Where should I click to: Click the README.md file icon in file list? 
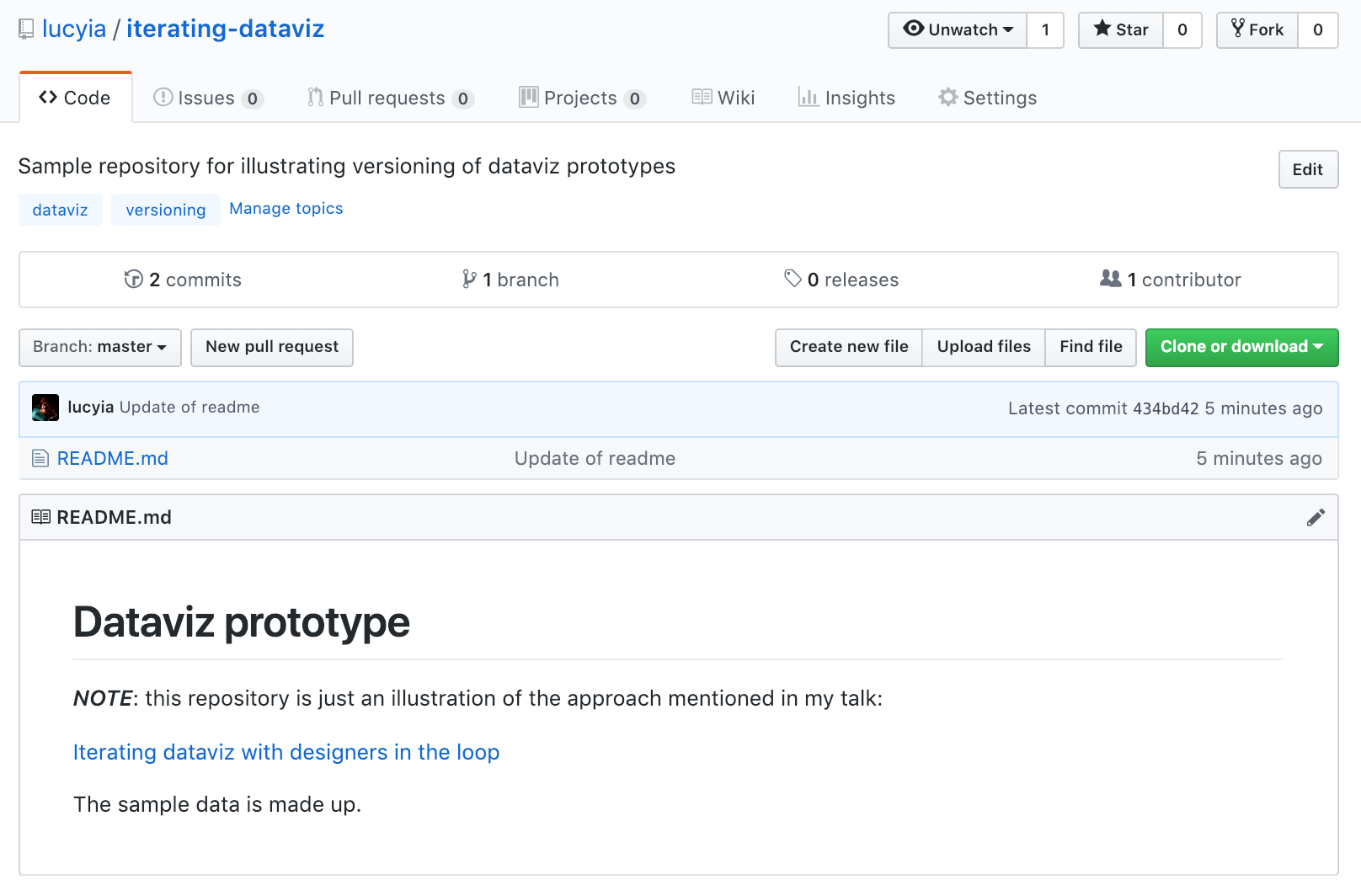point(40,458)
